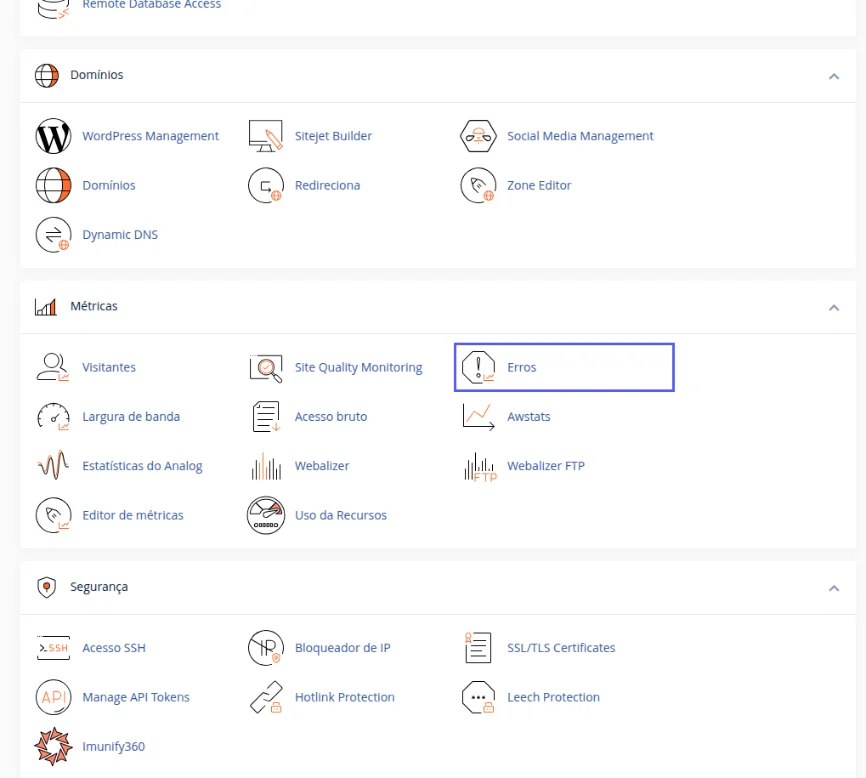Click the Imunify360 star icon
Screen dimensions: 866x778
coord(53,747)
